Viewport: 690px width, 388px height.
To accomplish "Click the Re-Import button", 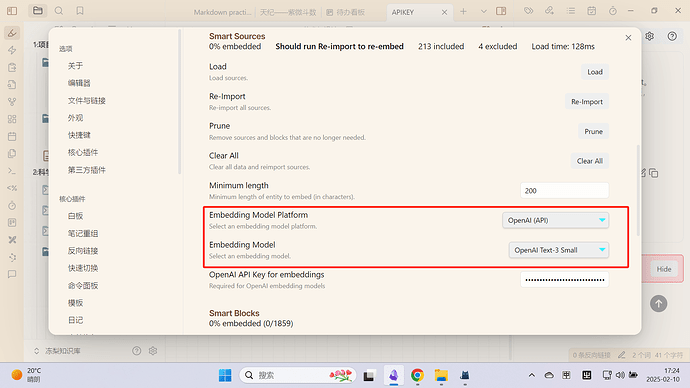I will pyautogui.click(x=587, y=102).
